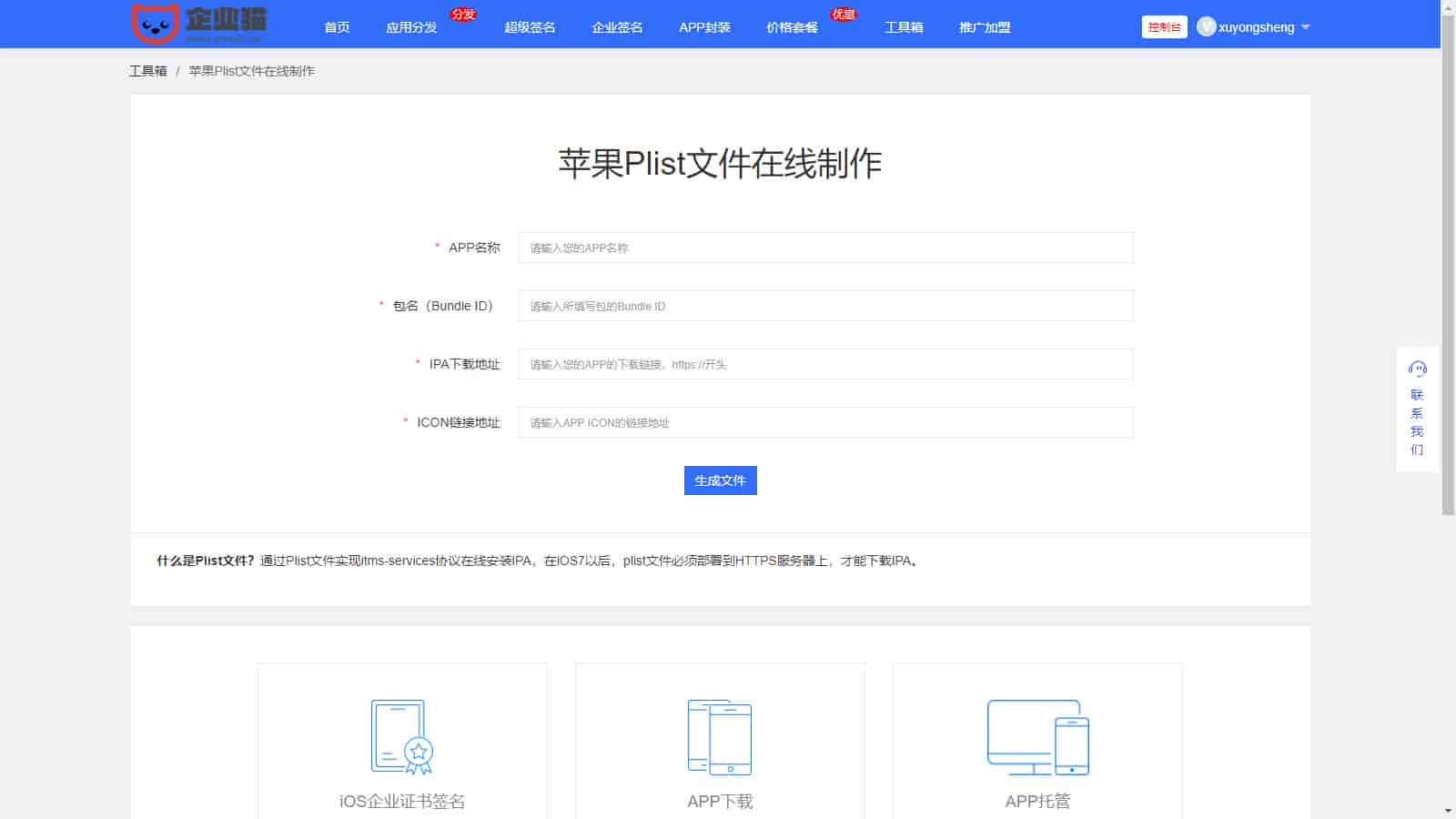Viewport: 1456px width, 819px height.
Task: Select 推广加盟 in the top menu
Action: (985, 27)
